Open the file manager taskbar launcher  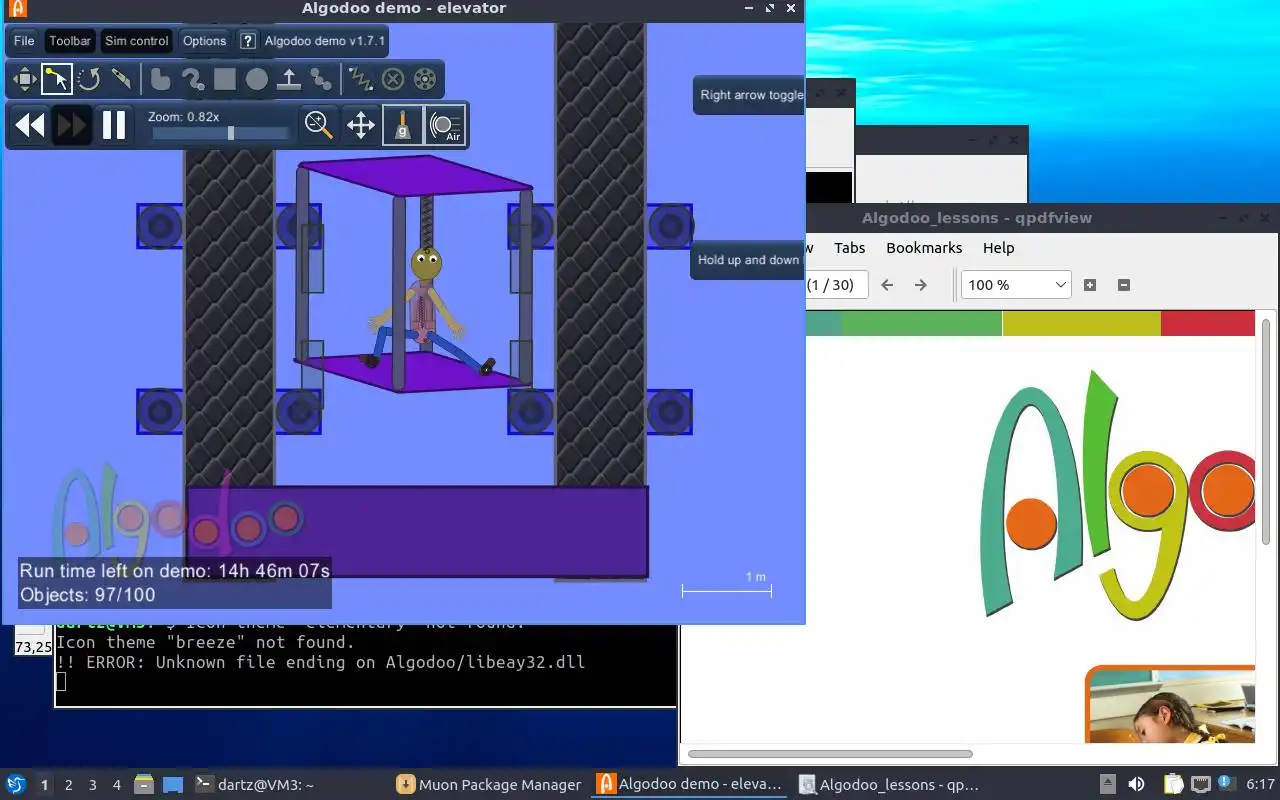(144, 785)
